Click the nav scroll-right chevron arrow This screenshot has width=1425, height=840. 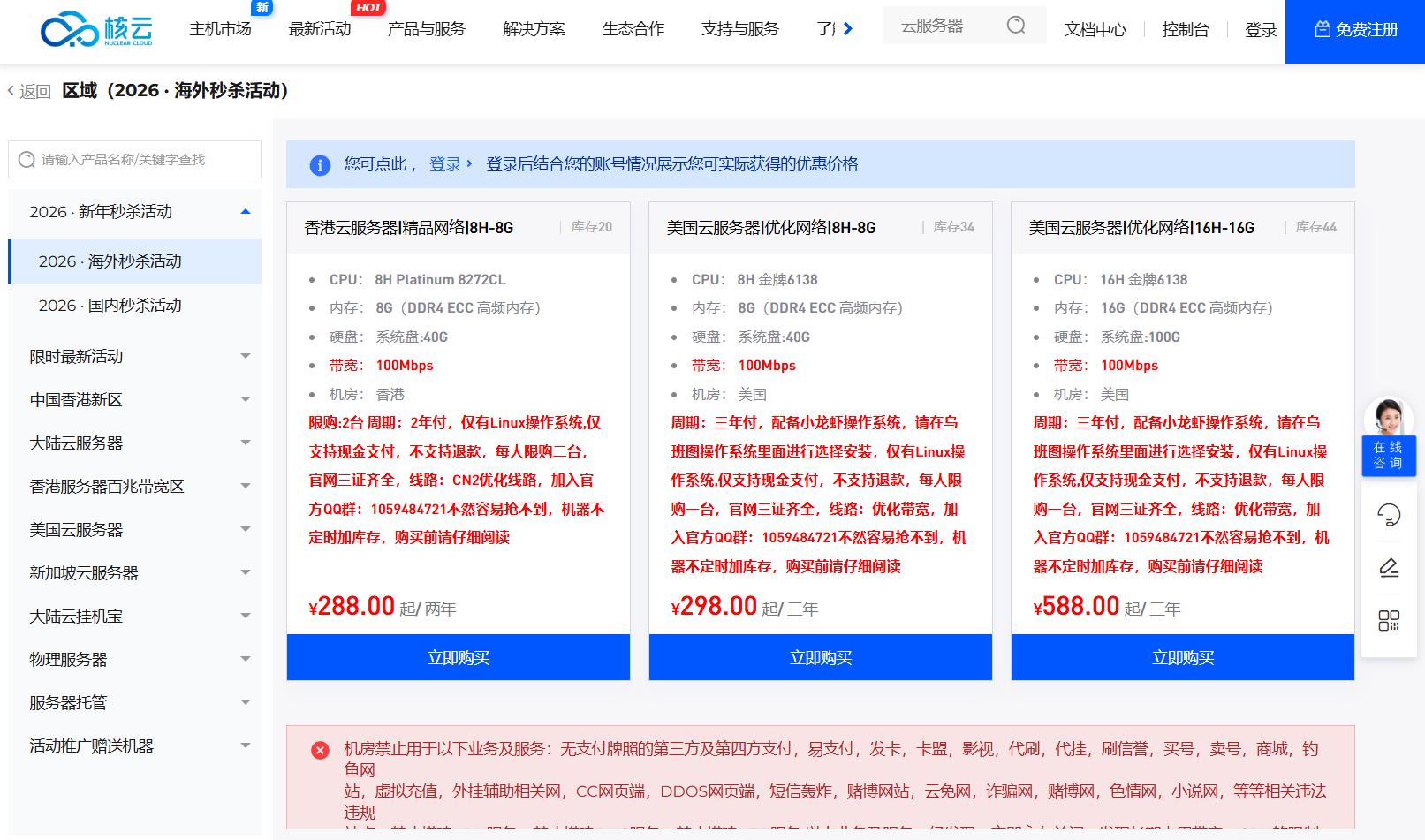(848, 29)
